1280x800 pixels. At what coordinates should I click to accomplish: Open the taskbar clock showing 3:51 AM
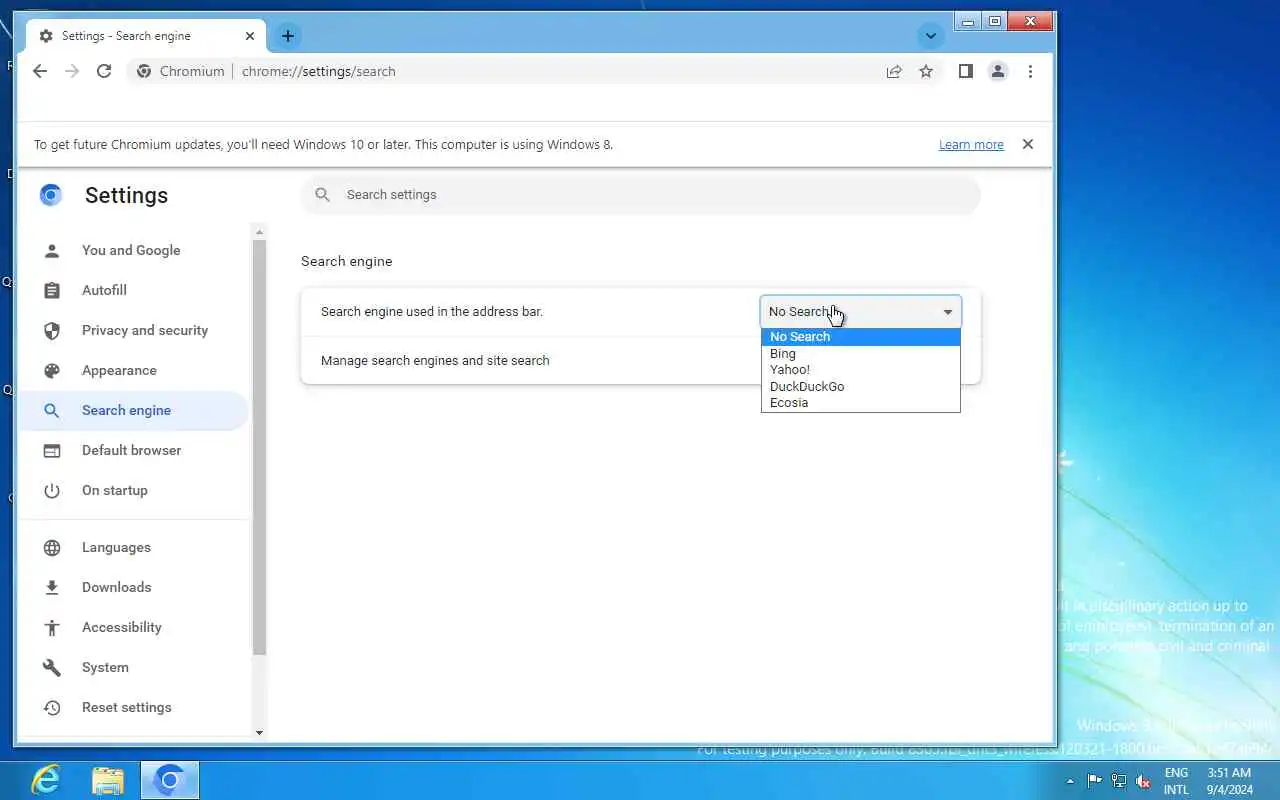click(1229, 781)
